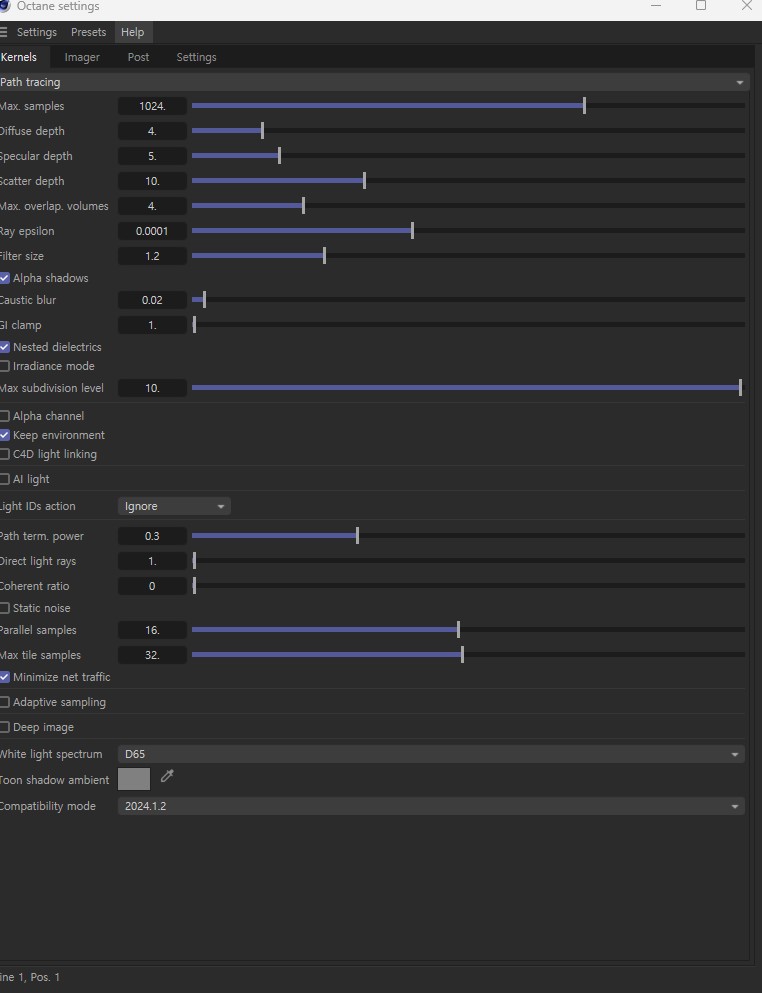This screenshot has width=762, height=993.
Task: Click the Path term. power slider handle
Action: click(357, 536)
